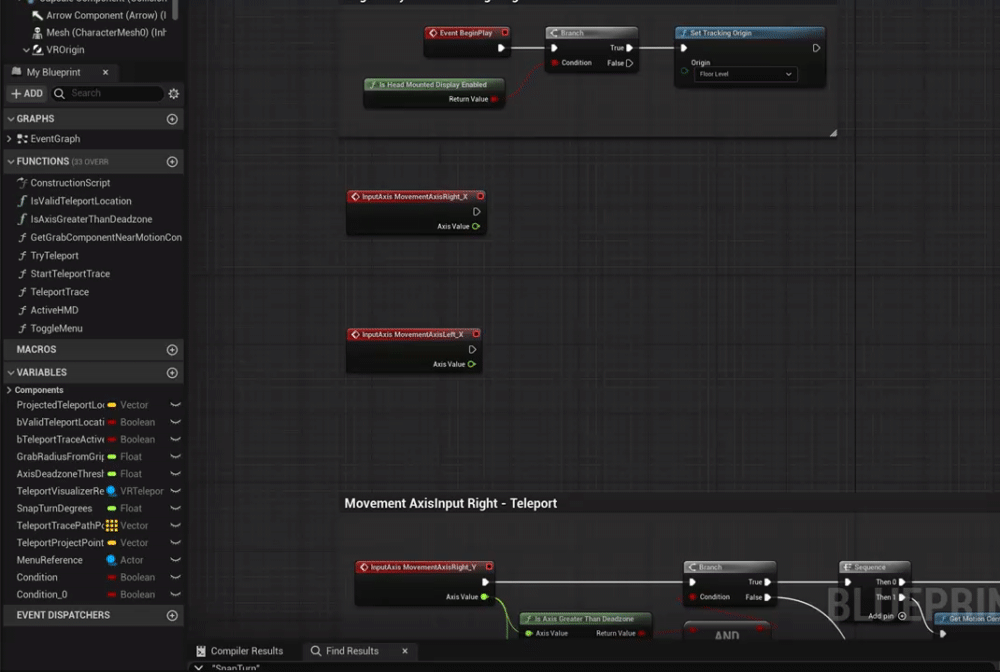Image resolution: width=1000 pixels, height=672 pixels.
Task: Click MovementAxisLeft_X exec output pin
Action: (472, 349)
